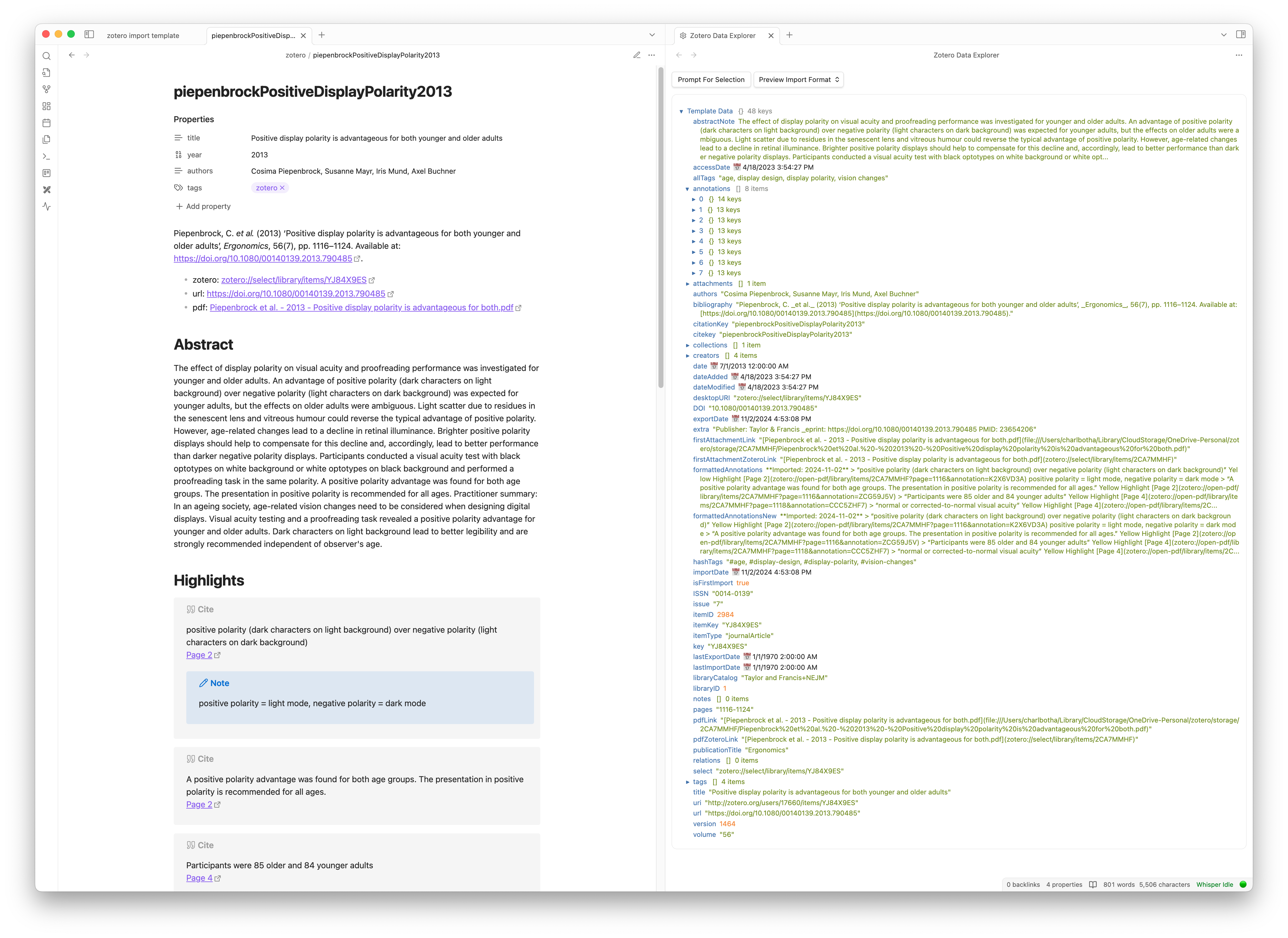Click 4 properties in status bar
1288x938 pixels.
1064,885
